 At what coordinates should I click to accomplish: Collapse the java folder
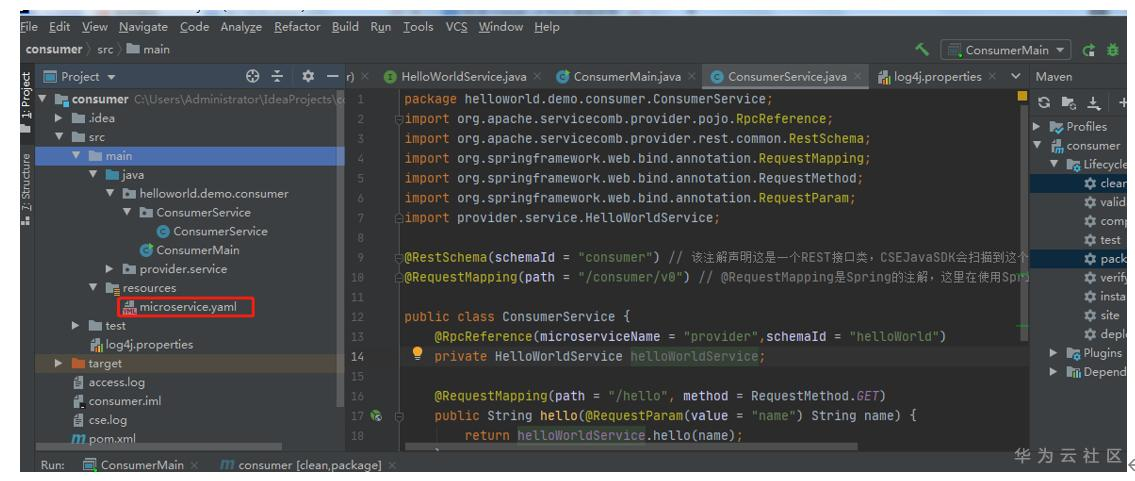[93, 174]
